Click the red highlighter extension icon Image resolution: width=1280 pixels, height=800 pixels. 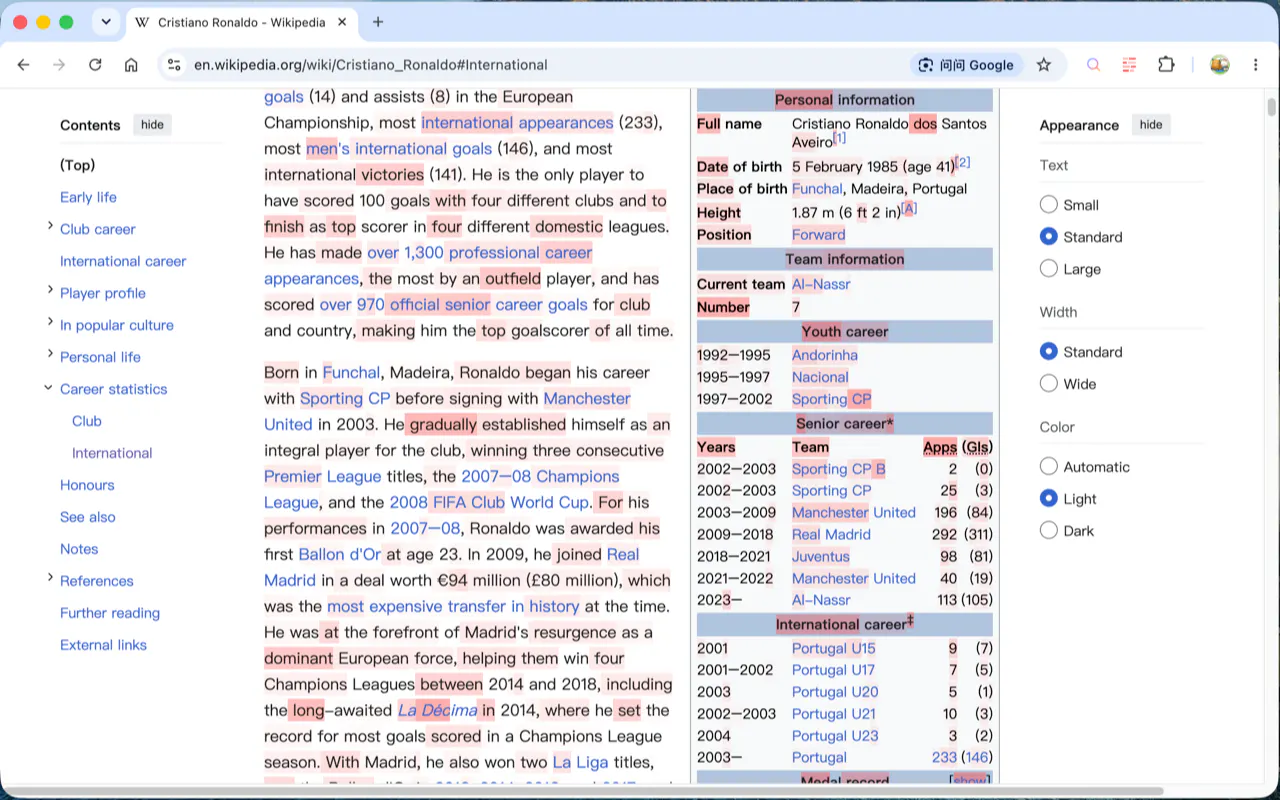click(x=1129, y=65)
